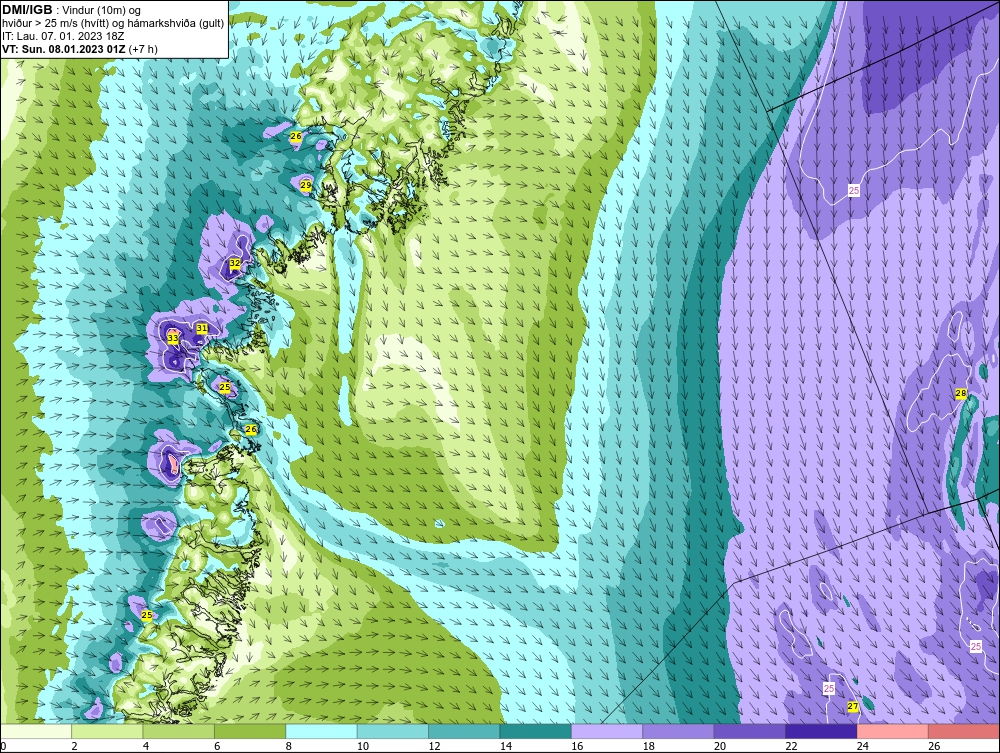Click the legend scale value 16
Viewport: 1000px width, 753px height.
[577, 746]
